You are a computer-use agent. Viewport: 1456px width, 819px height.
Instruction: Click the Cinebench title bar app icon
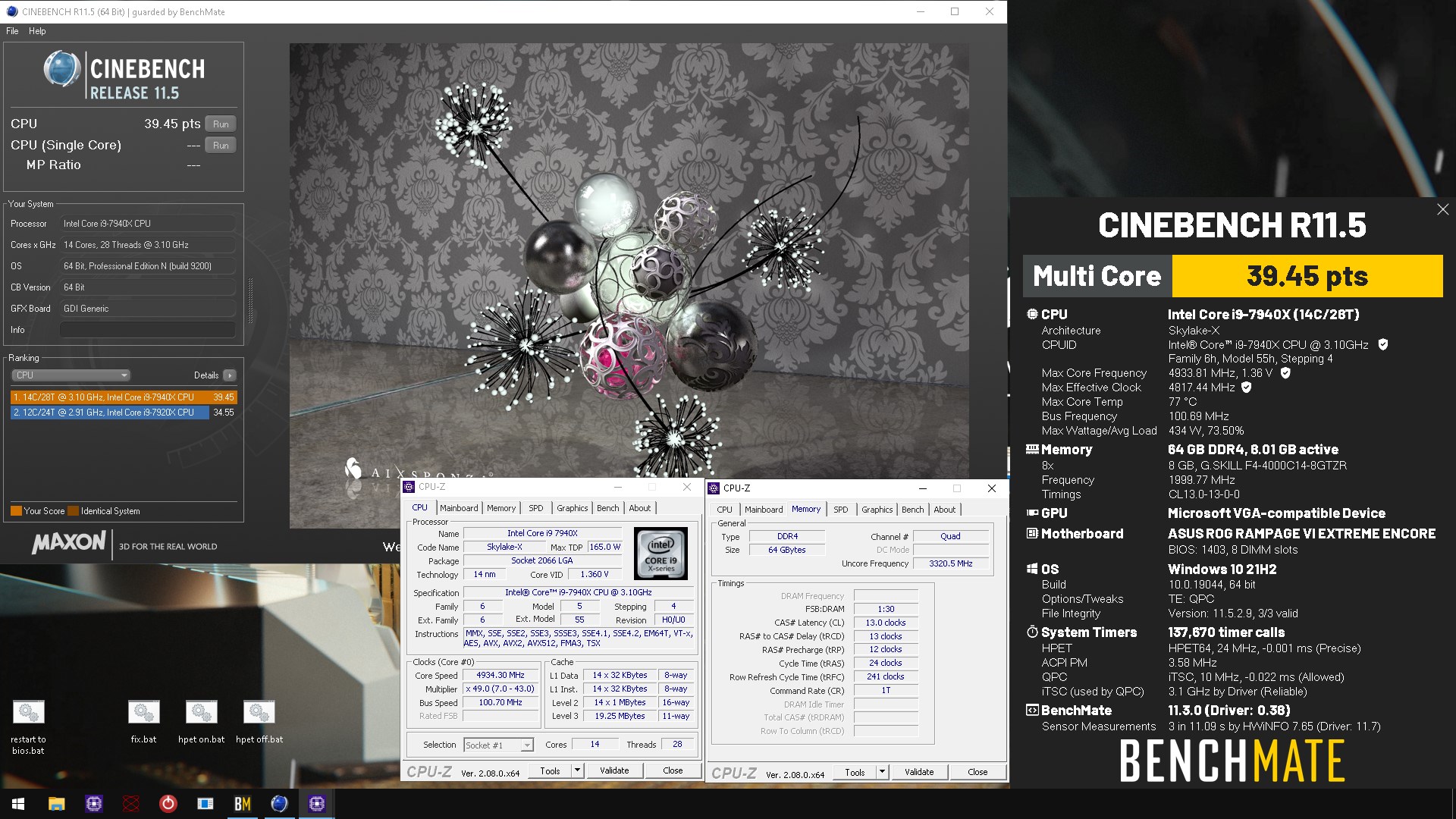(x=11, y=11)
